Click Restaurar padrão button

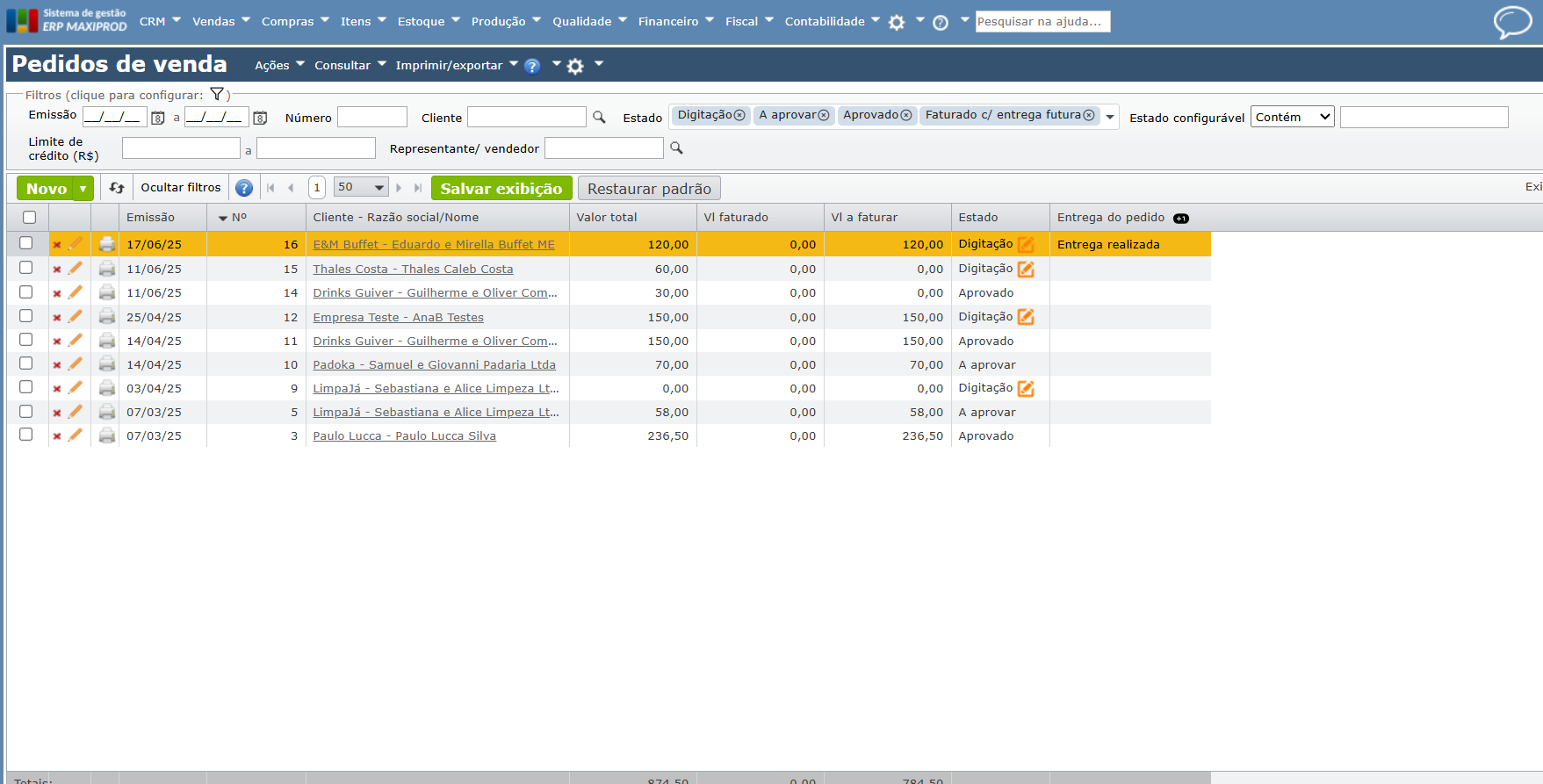point(649,188)
